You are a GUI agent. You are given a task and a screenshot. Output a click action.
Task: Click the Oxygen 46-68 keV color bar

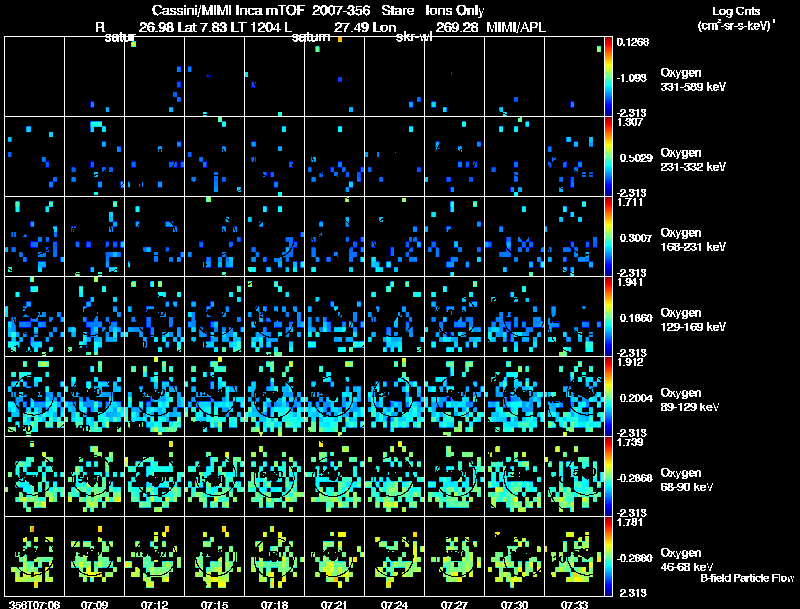pos(609,557)
